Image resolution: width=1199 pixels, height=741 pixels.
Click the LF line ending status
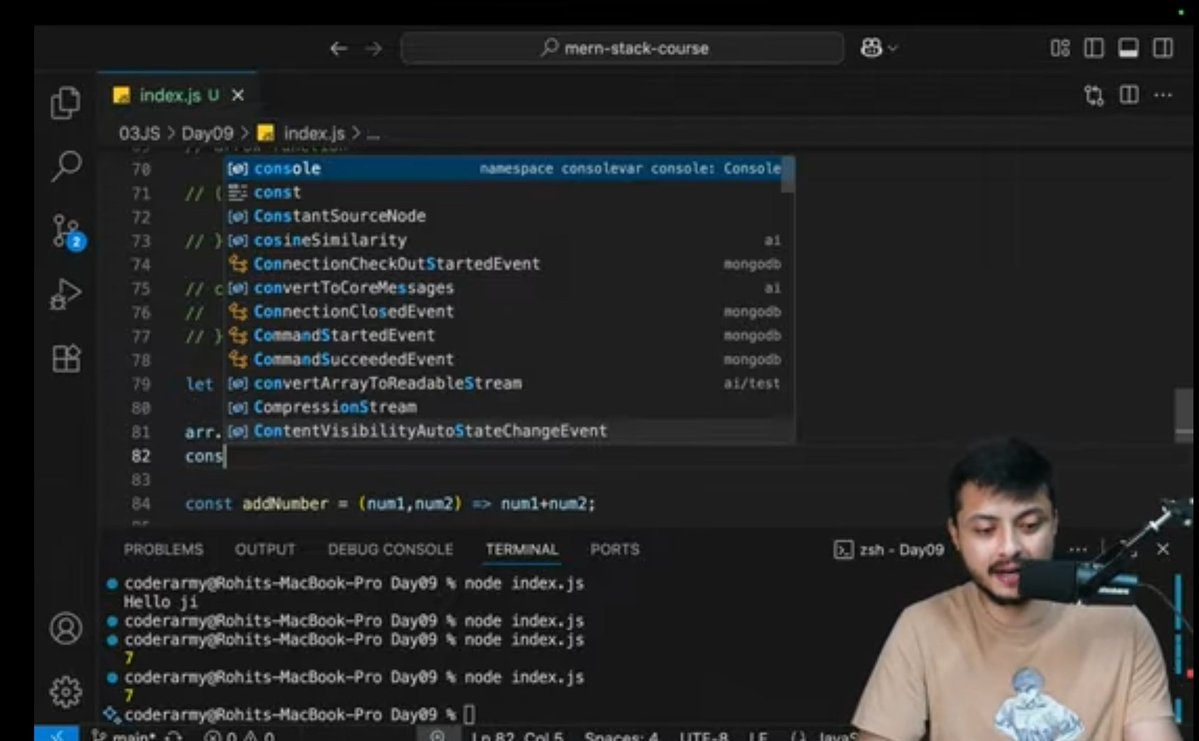pos(758,736)
